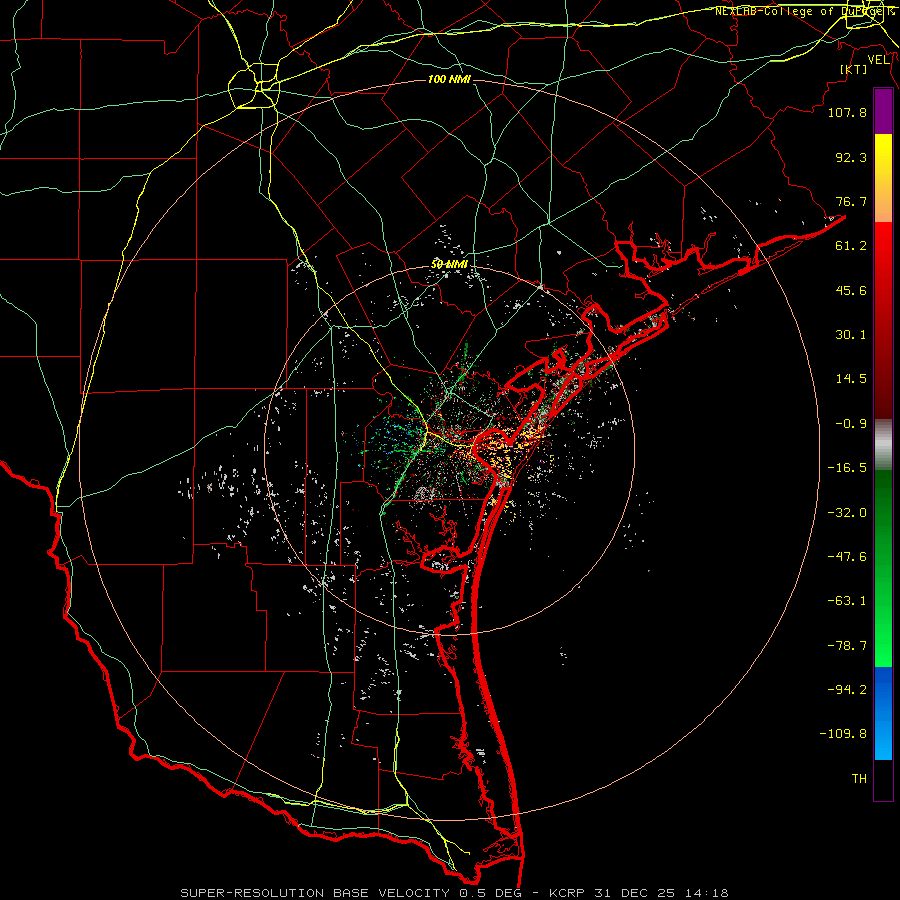Click the TH legend label
Image resolution: width=900 pixels, height=900 pixels.
coord(859,779)
